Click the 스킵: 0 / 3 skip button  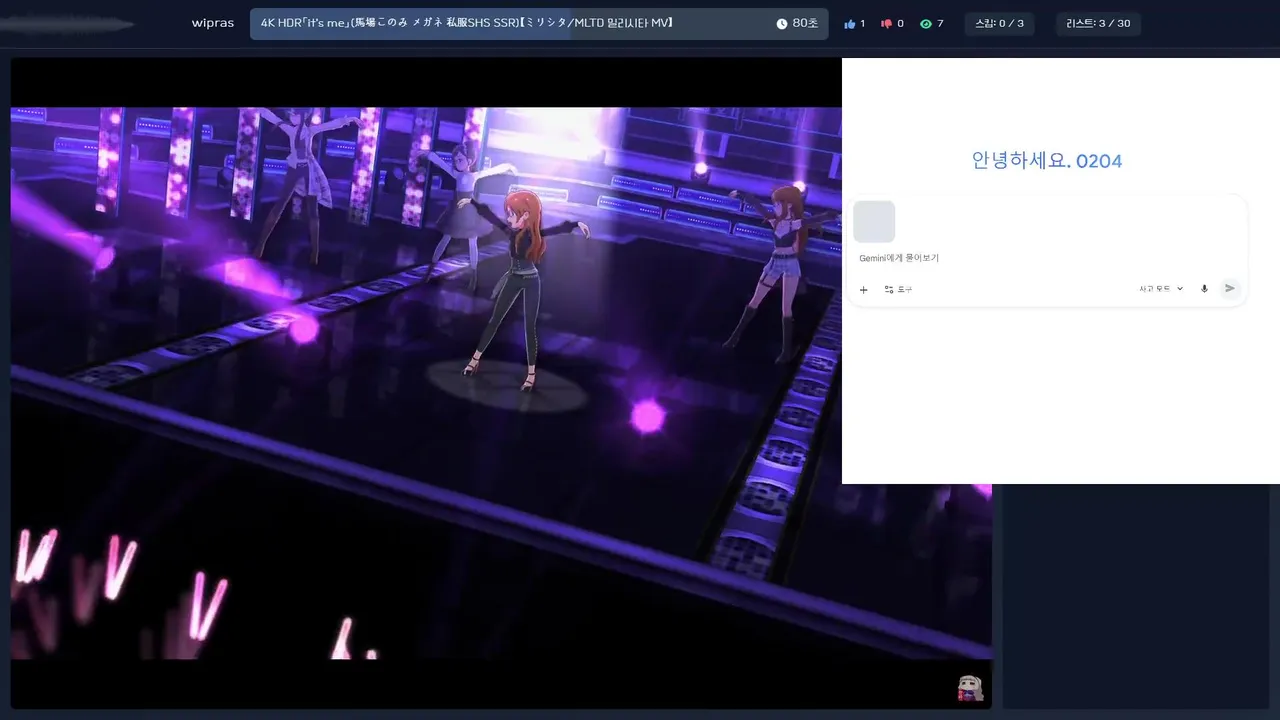[x=999, y=24]
